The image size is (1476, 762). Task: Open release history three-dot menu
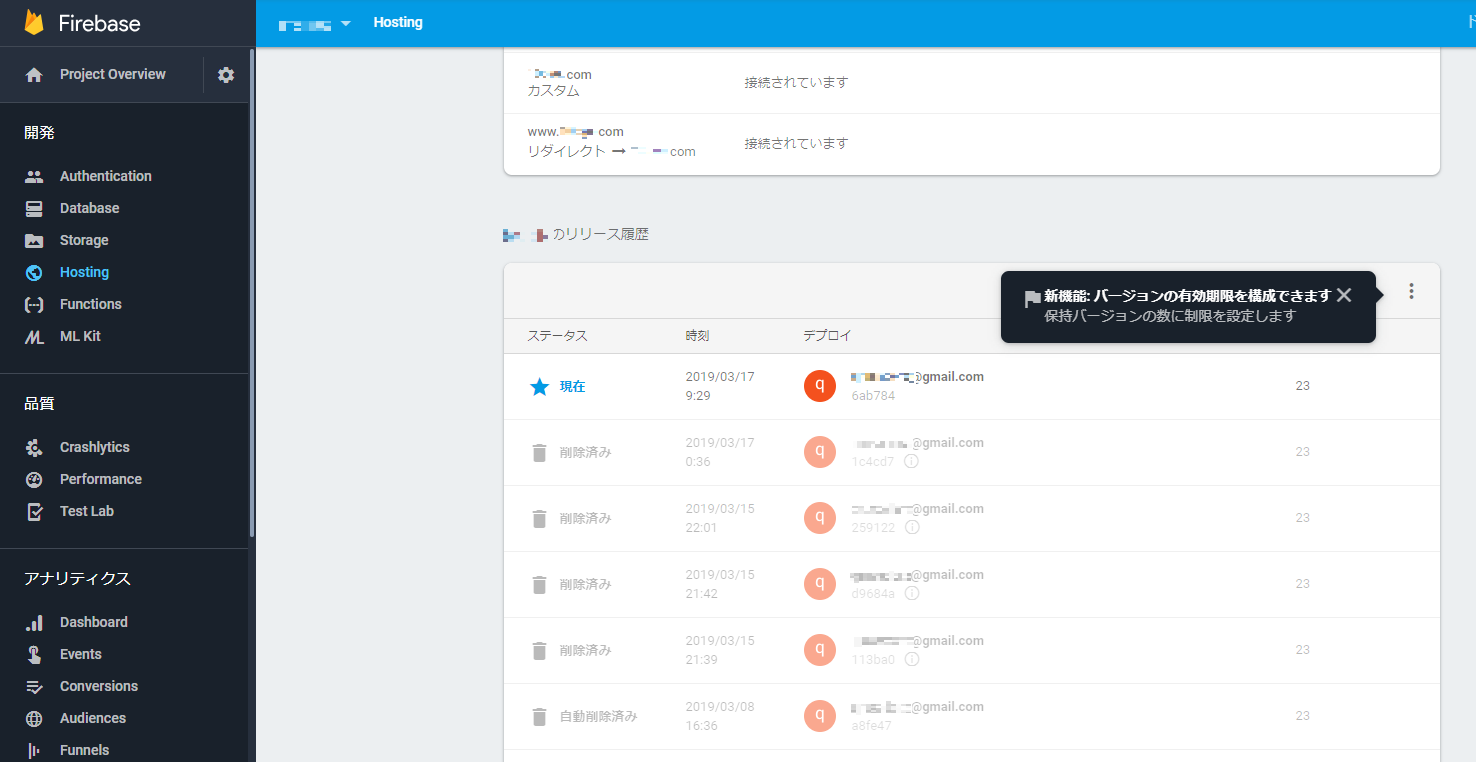pyautogui.click(x=1411, y=291)
